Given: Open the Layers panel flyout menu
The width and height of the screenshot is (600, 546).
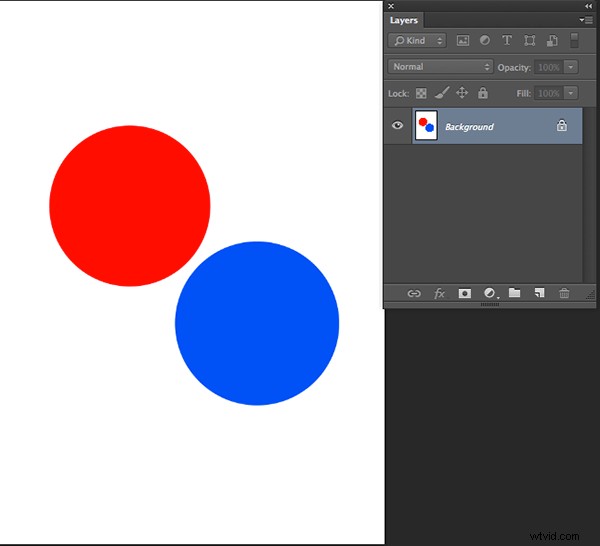Looking at the screenshot, I should pyautogui.click(x=585, y=20).
